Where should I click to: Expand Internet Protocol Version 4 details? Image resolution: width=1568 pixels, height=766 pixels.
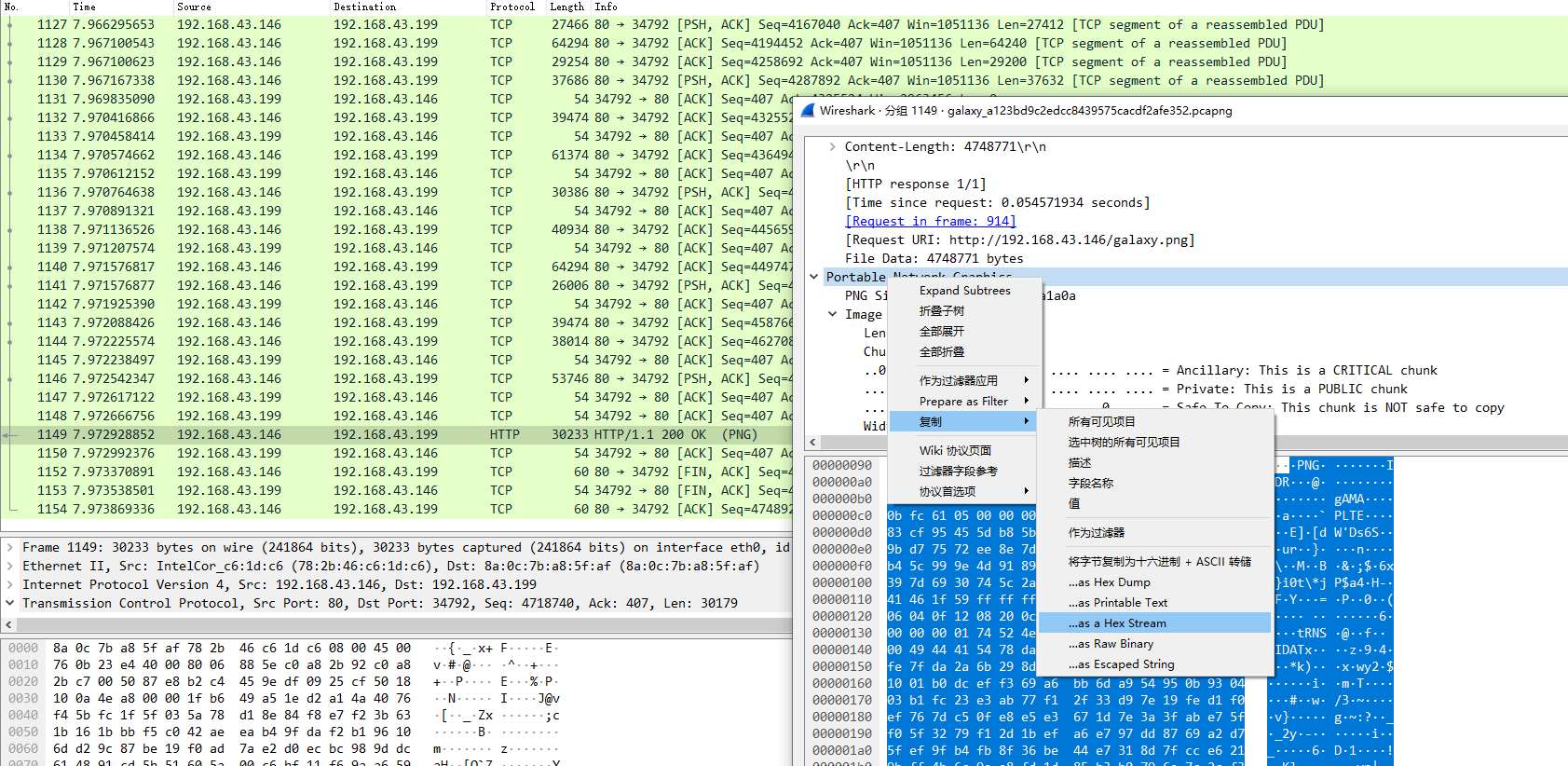tap(10, 585)
